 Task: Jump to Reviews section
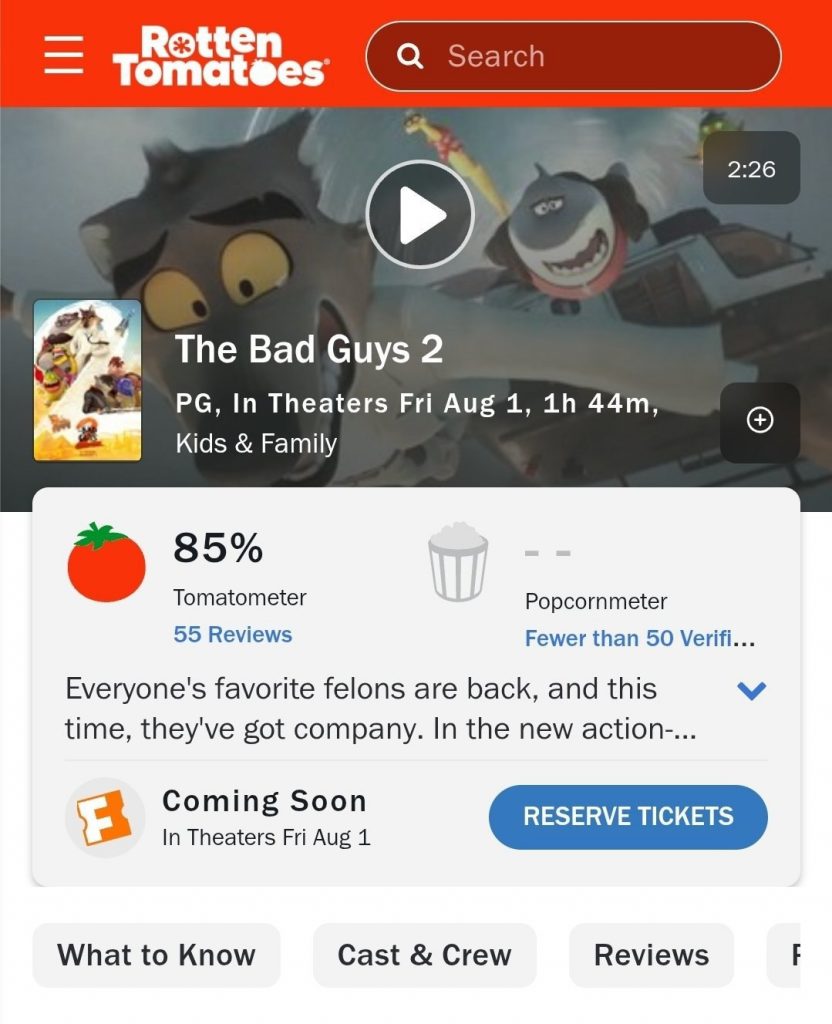pyautogui.click(x=651, y=955)
